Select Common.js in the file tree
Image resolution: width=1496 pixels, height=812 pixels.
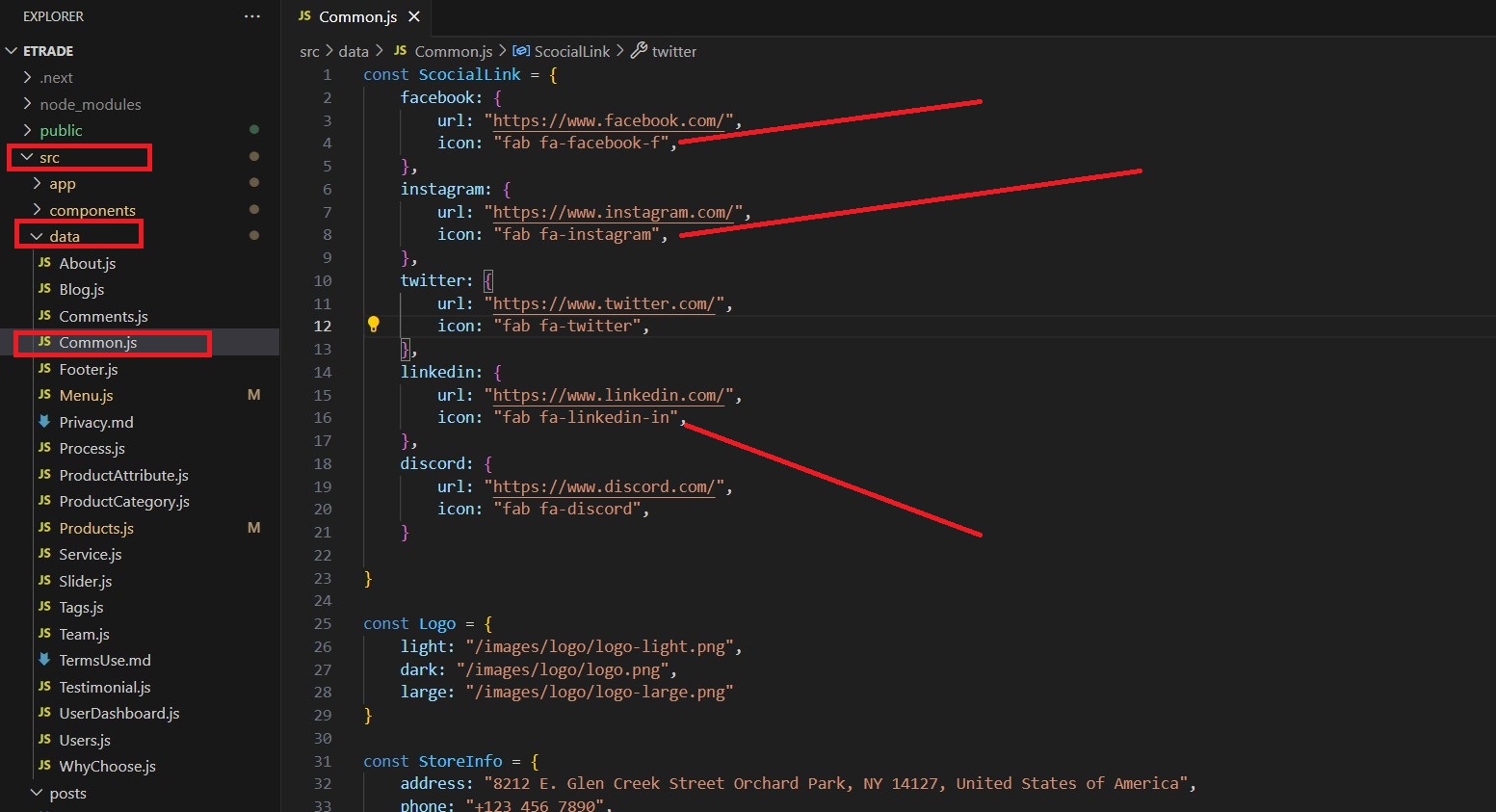[97, 342]
